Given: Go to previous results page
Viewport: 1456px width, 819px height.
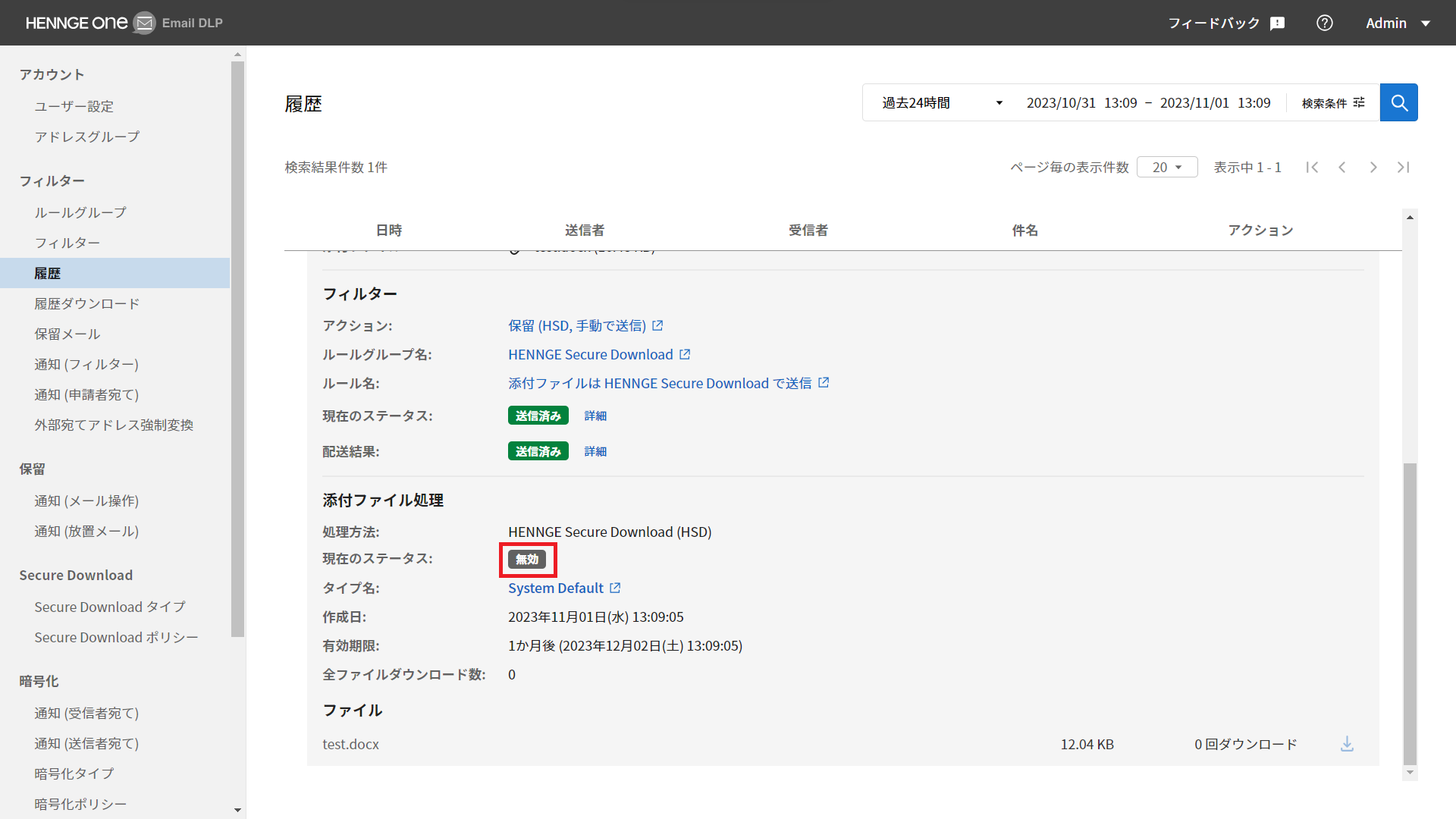Looking at the screenshot, I should [x=1342, y=167].
